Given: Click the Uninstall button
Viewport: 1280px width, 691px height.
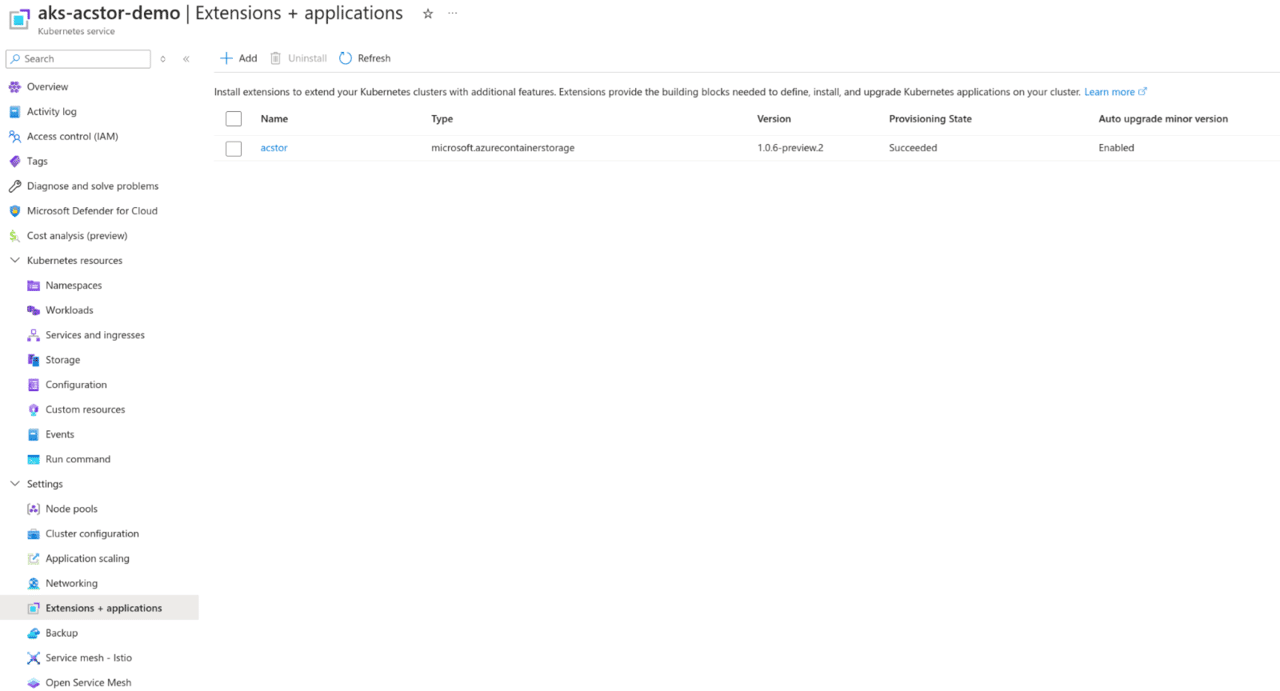Looking at the screenshot, I should pos(299,58).
